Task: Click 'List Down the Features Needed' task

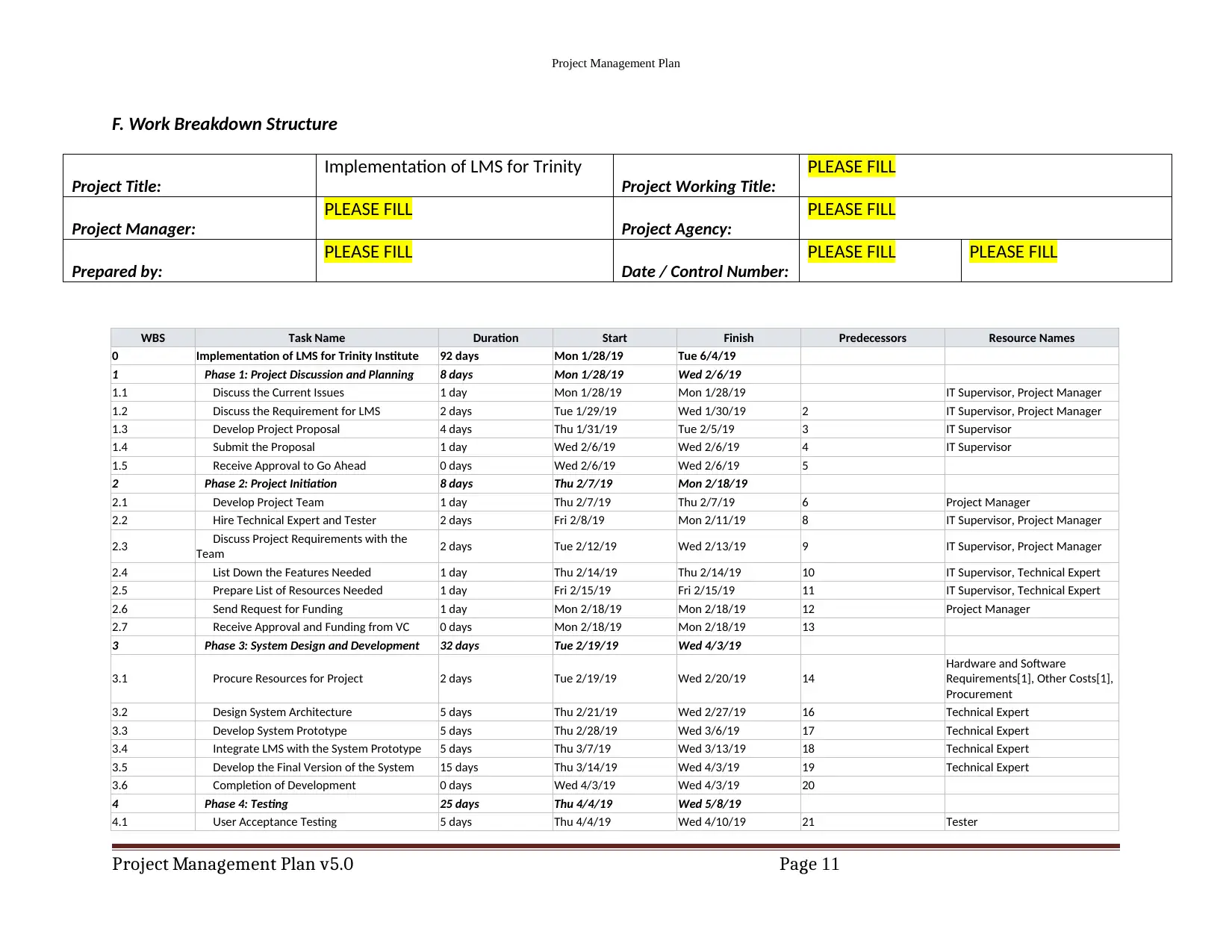Action: tap(292, 573)
